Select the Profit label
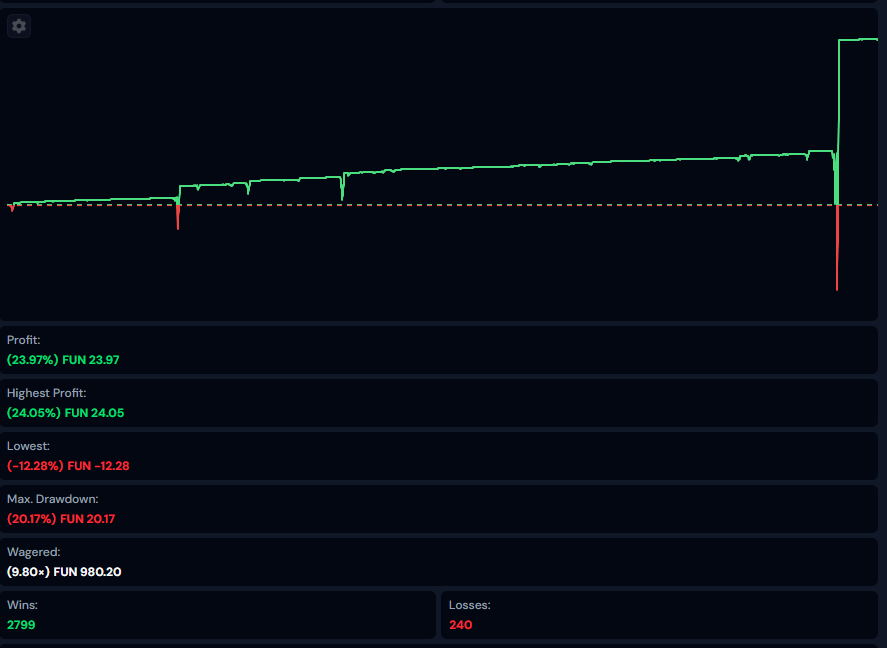Viewport: 887px width, 648px height. [24, 340]
